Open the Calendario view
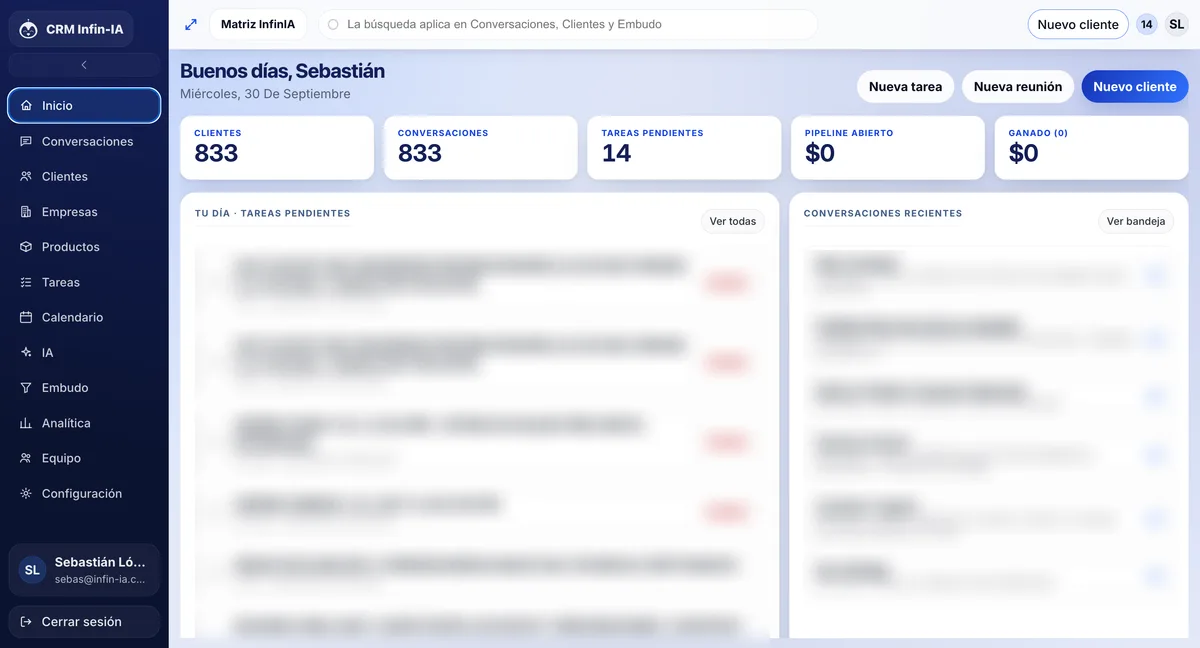Image resolution: width=1200 pixels, height=648 pixels. coord(84,317)
